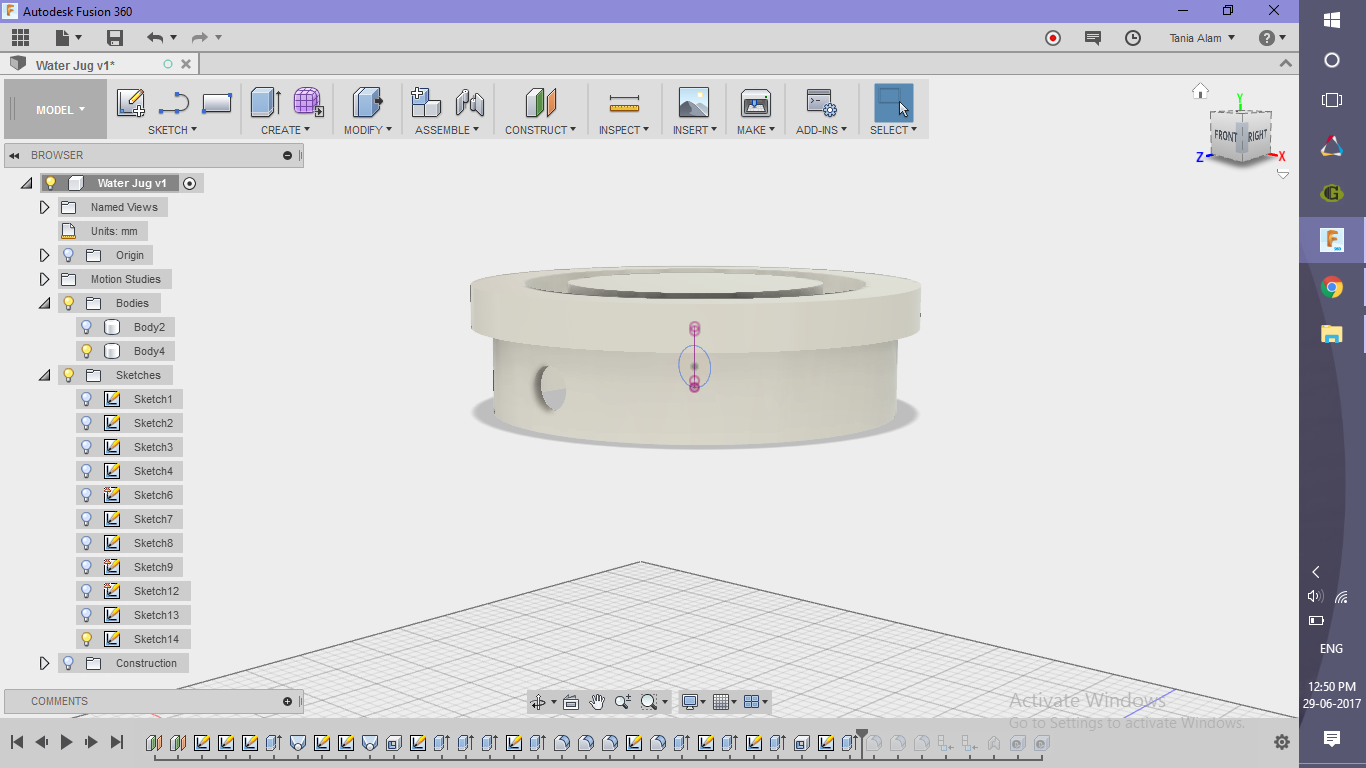Select the Rectangle sketch tool
Image resolution: width=1366 pixels, height=768 pixels.
[x=217, y=102]
